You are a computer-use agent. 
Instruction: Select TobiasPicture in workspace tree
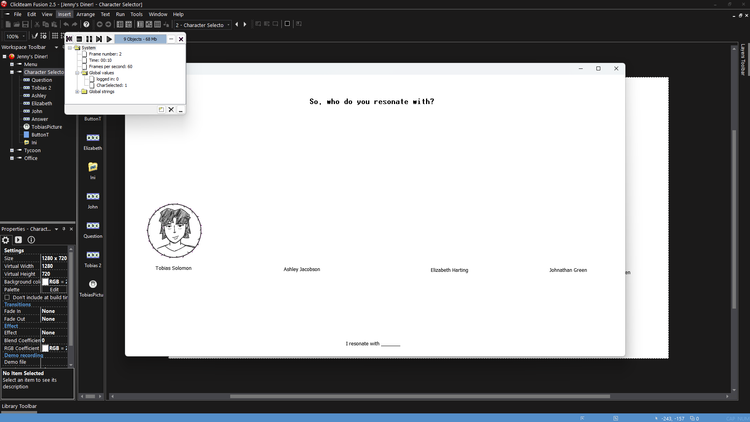tap(46, 127)
